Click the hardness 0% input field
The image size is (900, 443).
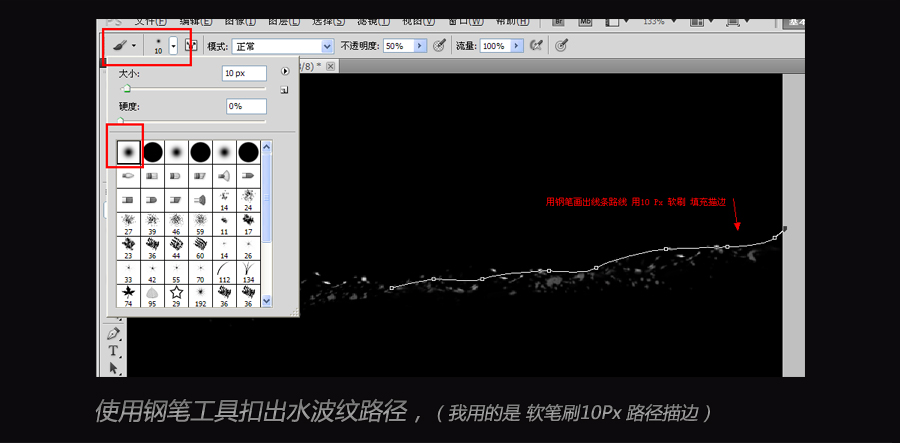pyautogui.click(x=246, y=106)
